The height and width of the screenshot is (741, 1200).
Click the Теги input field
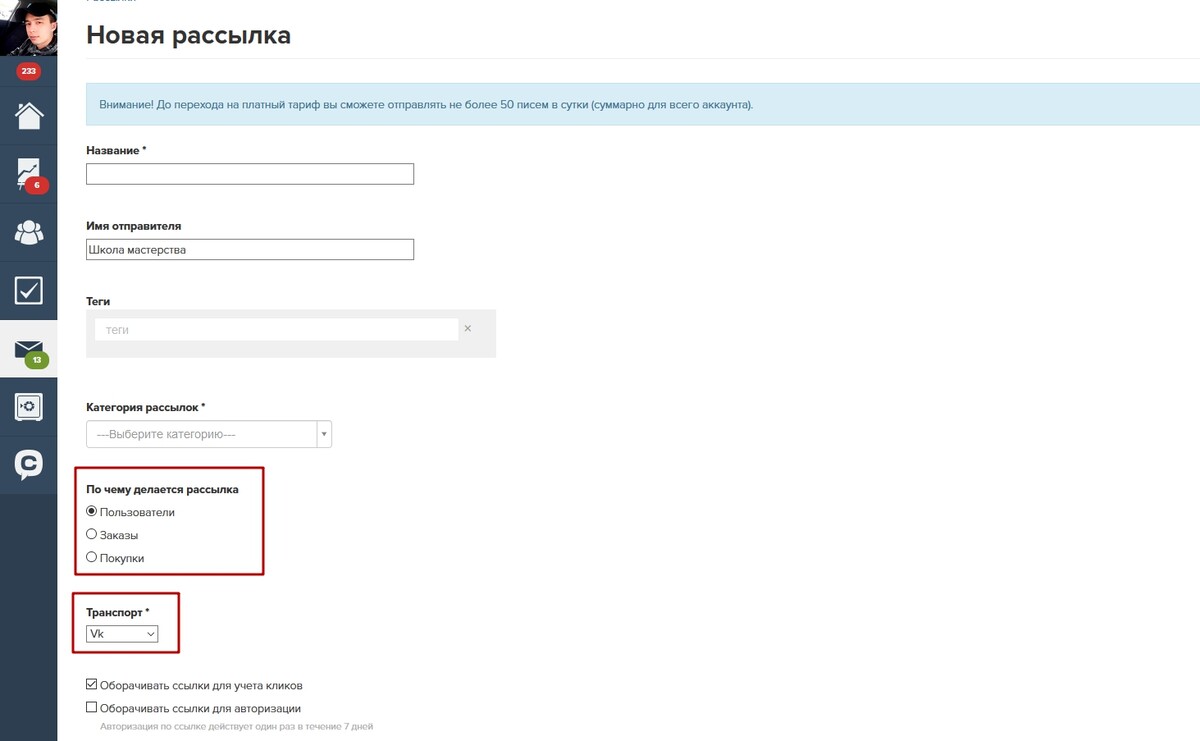pos(276,329)
